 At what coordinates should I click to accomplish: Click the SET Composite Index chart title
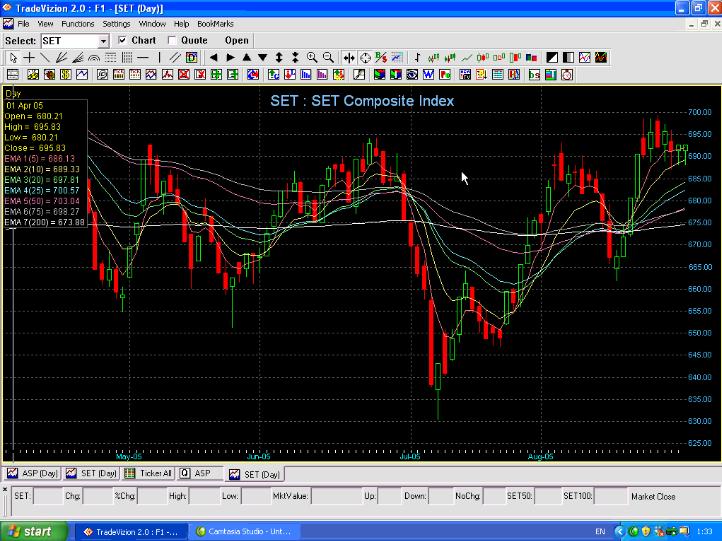tap(362, 101)
